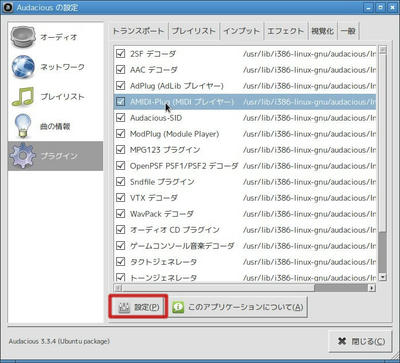The width and height of the screenshot is (400, 363).
Task: Select the MPG123 プラグイン row name
Action: click(x=165, y=150)
